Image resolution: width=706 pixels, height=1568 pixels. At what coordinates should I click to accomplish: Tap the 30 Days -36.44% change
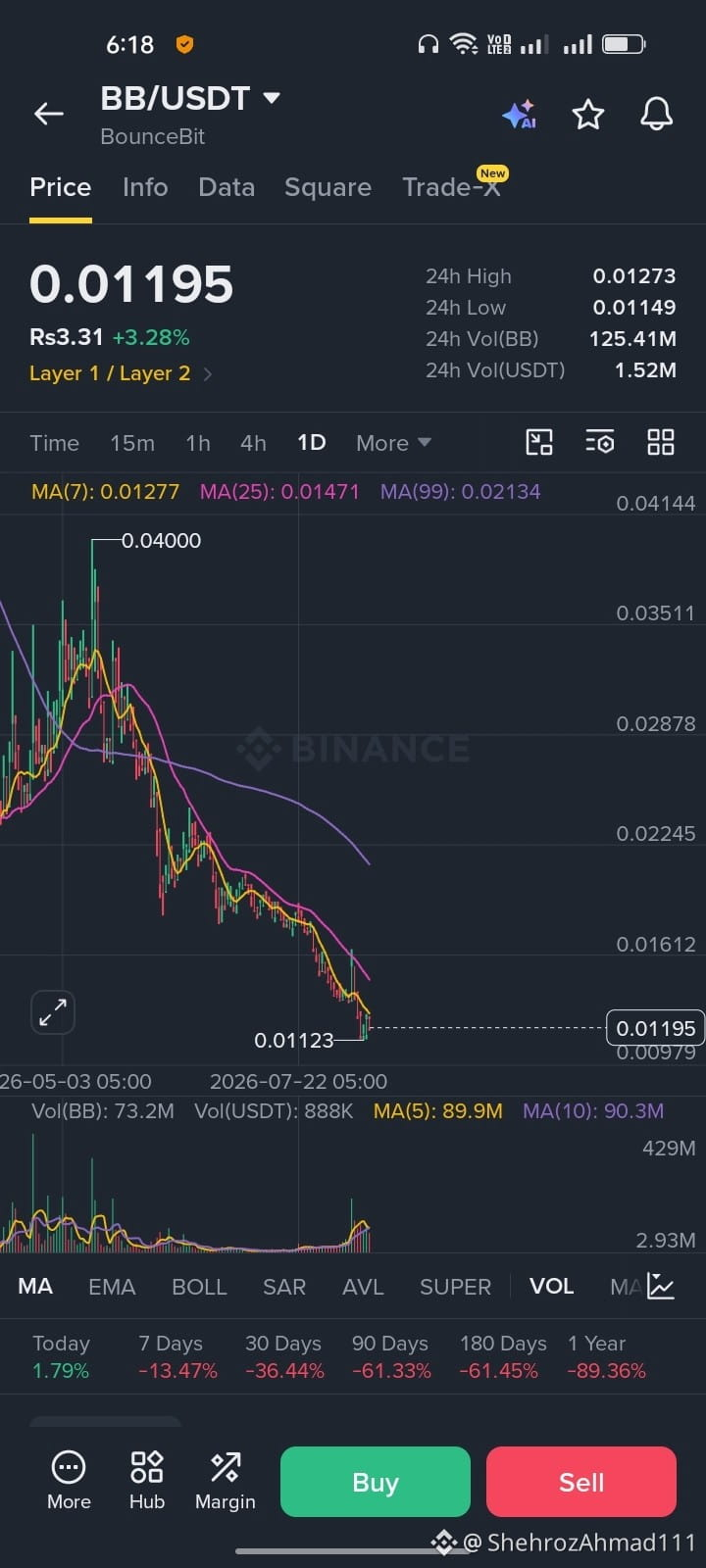(x=284, y=1357)
